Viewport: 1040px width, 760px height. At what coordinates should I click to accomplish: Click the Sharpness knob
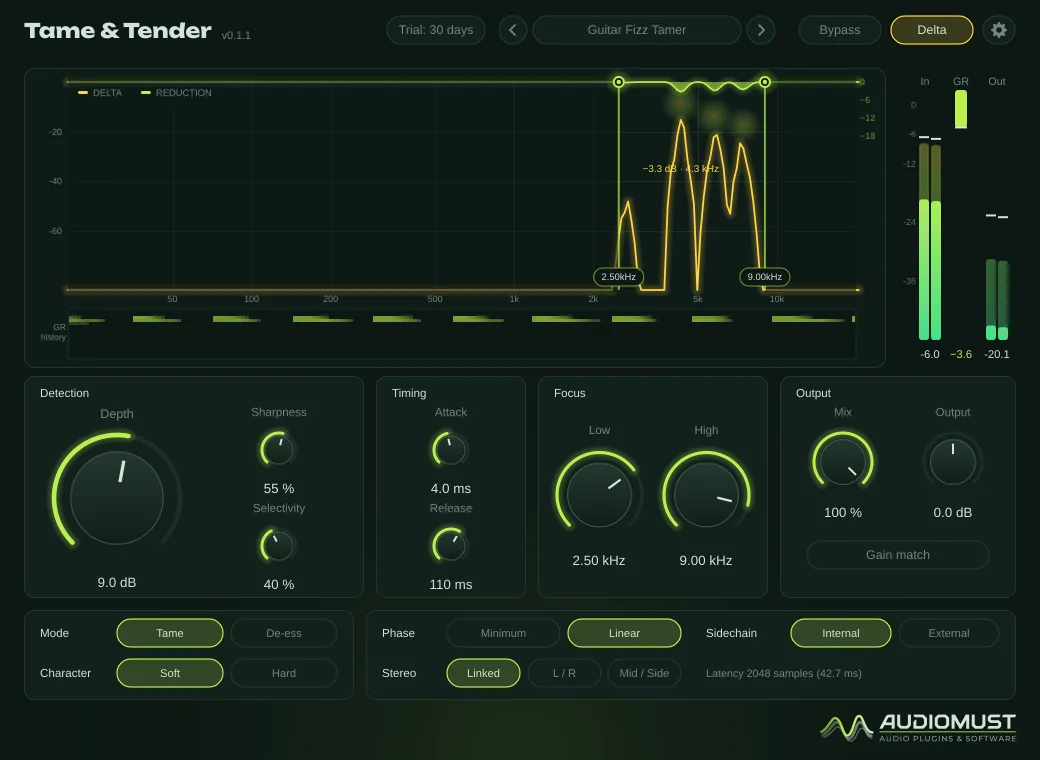[x=278, y=450]
